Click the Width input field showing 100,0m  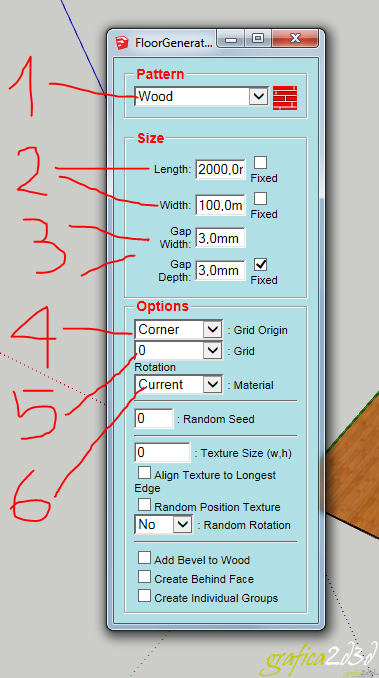tap(220, 205)
